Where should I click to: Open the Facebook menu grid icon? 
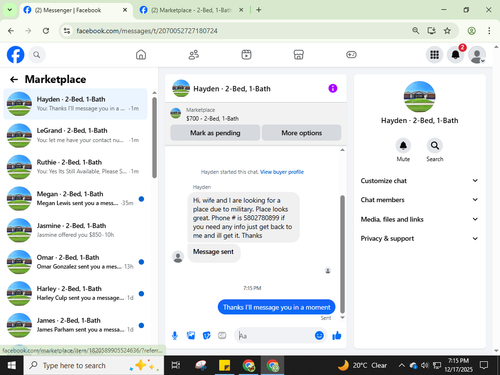(x=434, y=55)
